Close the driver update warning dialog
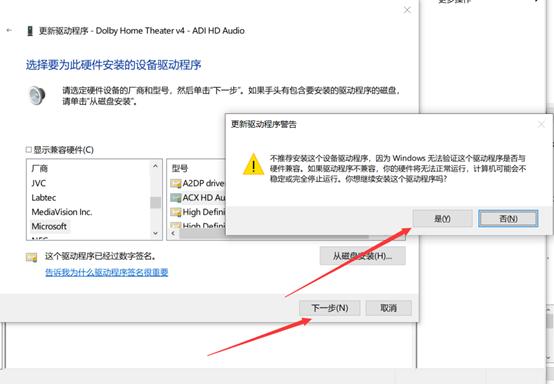Viewport: 554px width, 384px height. click(x=541, y=124)
